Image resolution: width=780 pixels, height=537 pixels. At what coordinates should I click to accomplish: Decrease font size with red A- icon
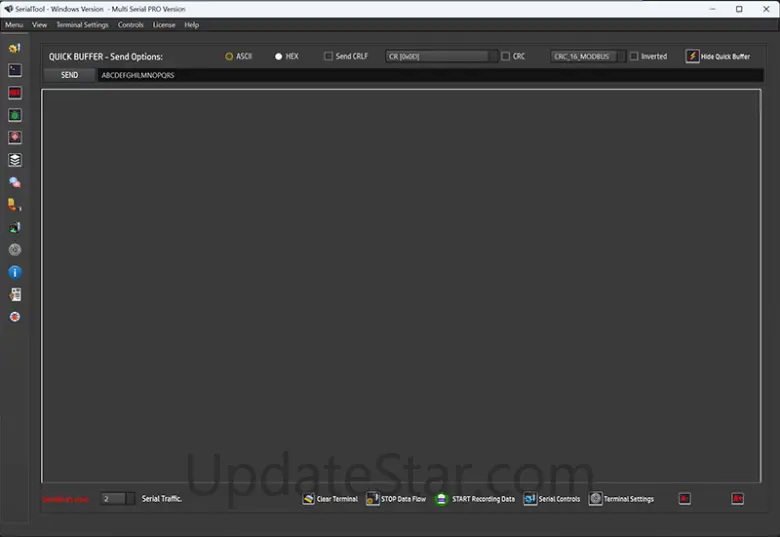[684, 499]
